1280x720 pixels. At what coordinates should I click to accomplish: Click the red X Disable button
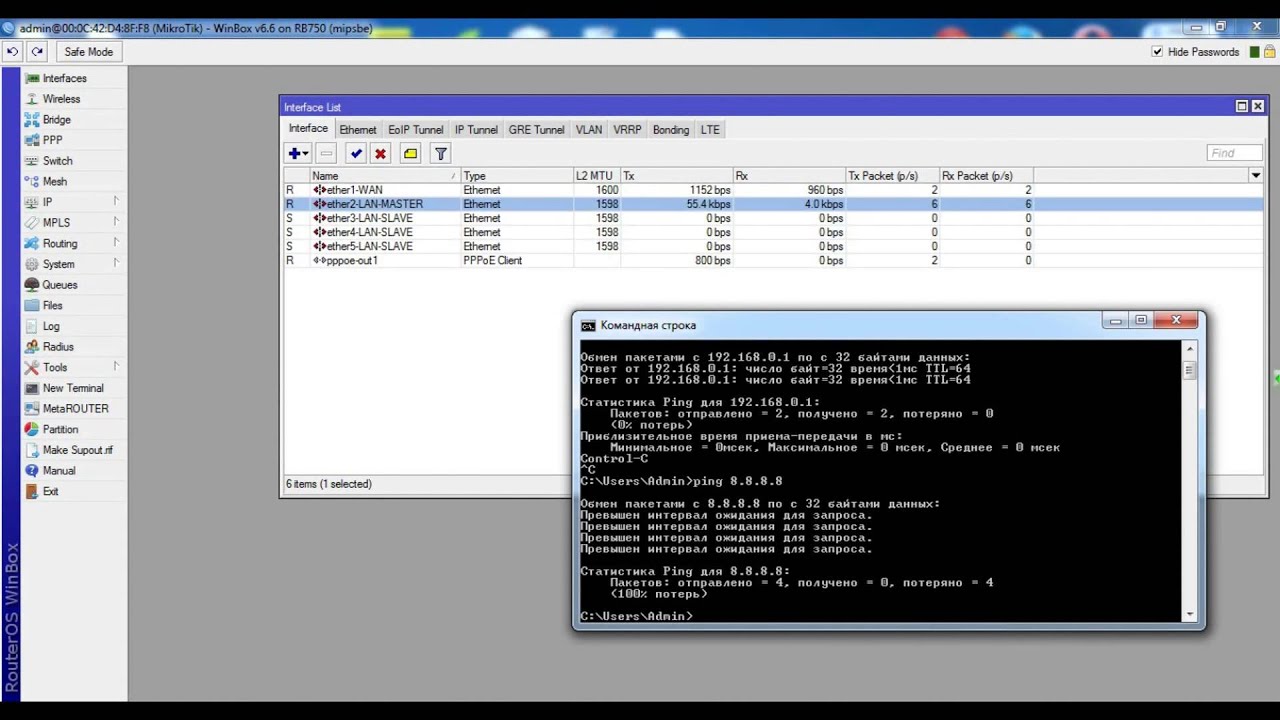380,153
